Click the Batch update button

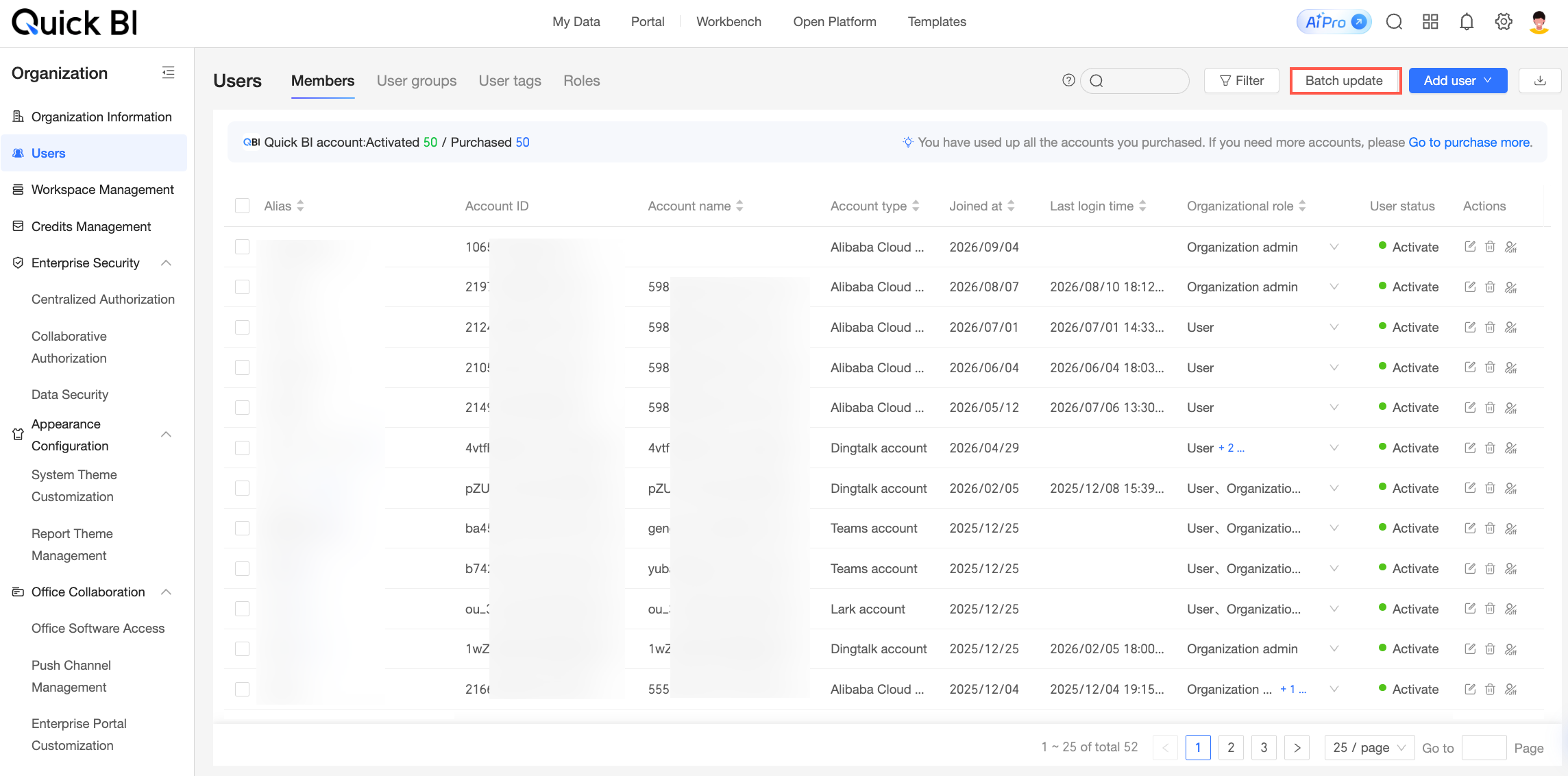[1345, 80]
